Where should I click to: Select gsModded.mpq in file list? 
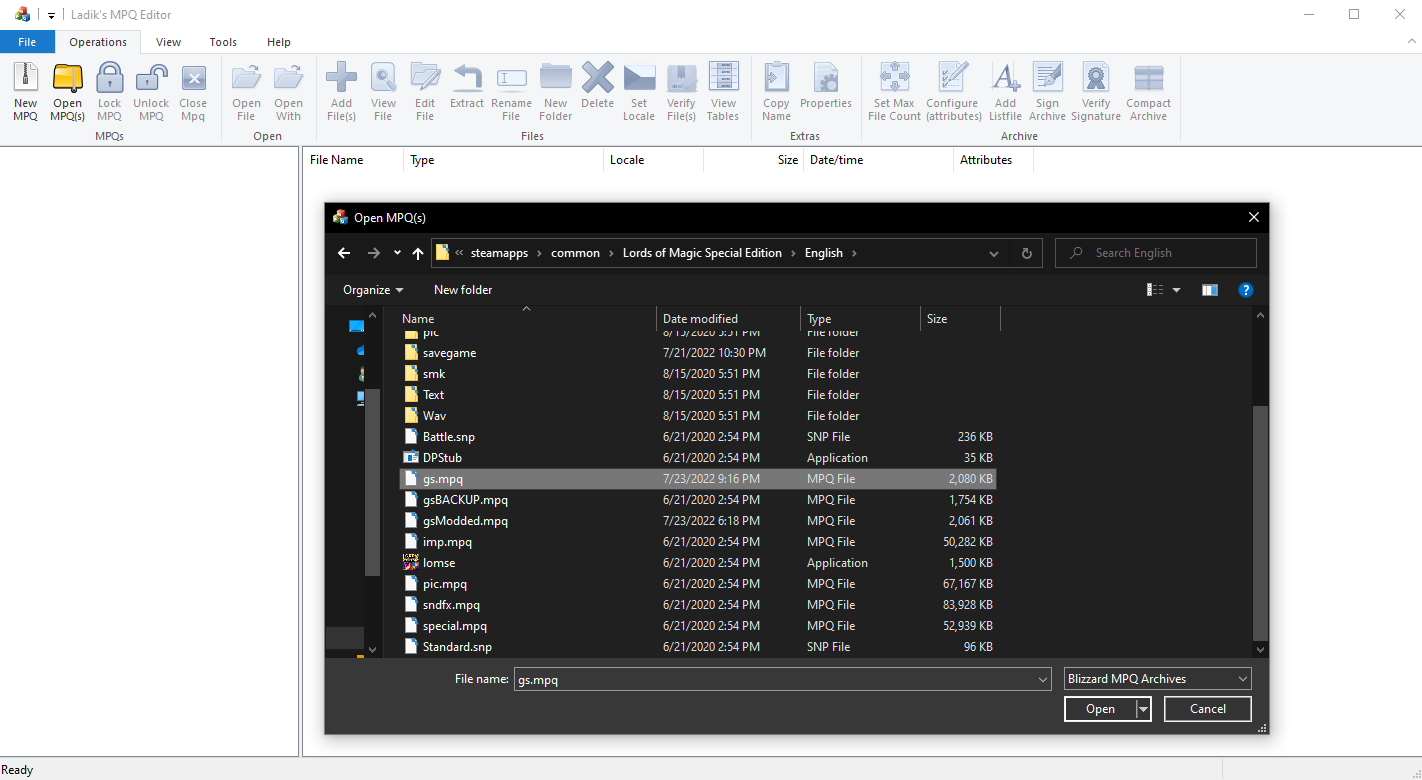(698, 521)
